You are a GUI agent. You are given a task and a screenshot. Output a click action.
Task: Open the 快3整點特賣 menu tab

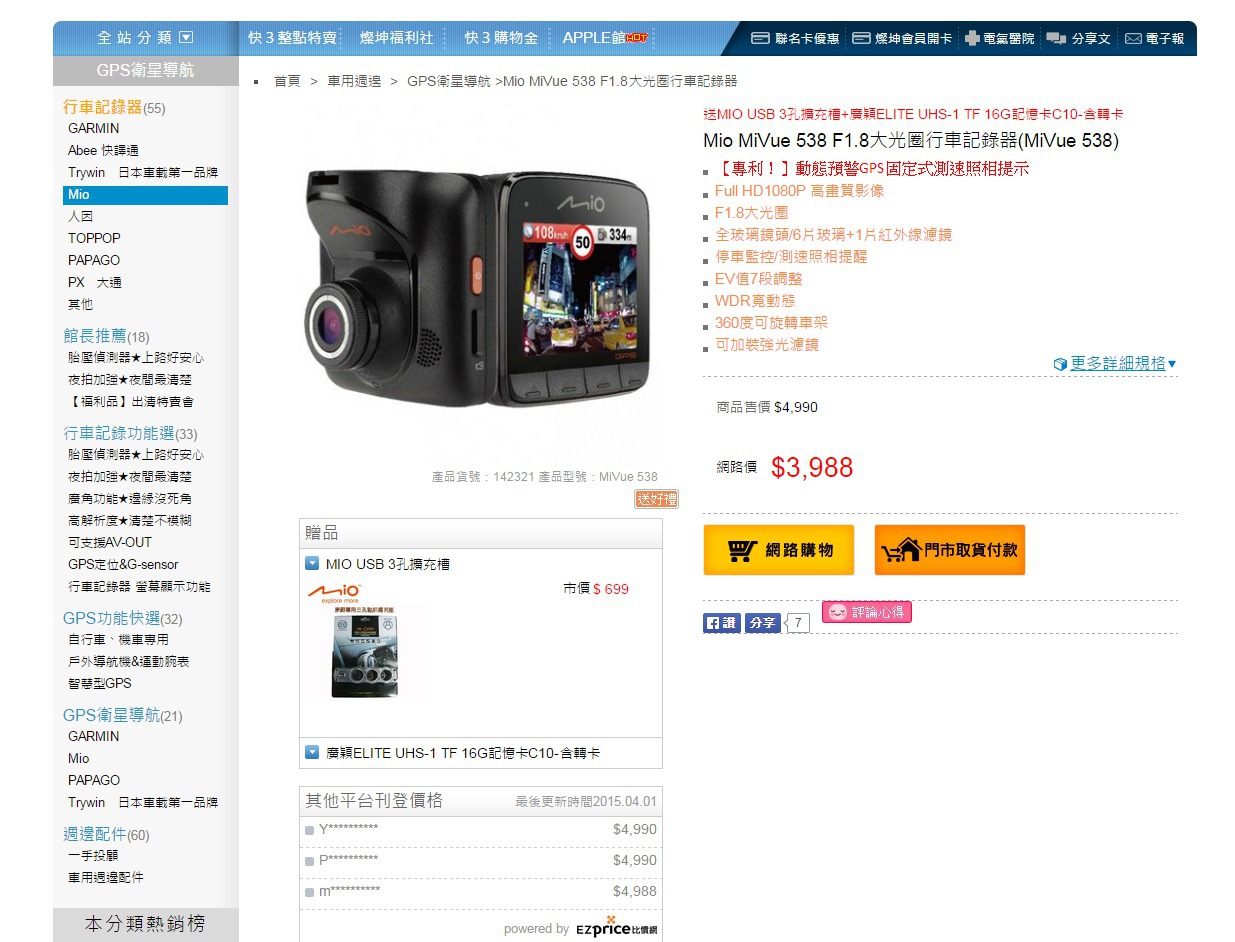pos(292,38)
